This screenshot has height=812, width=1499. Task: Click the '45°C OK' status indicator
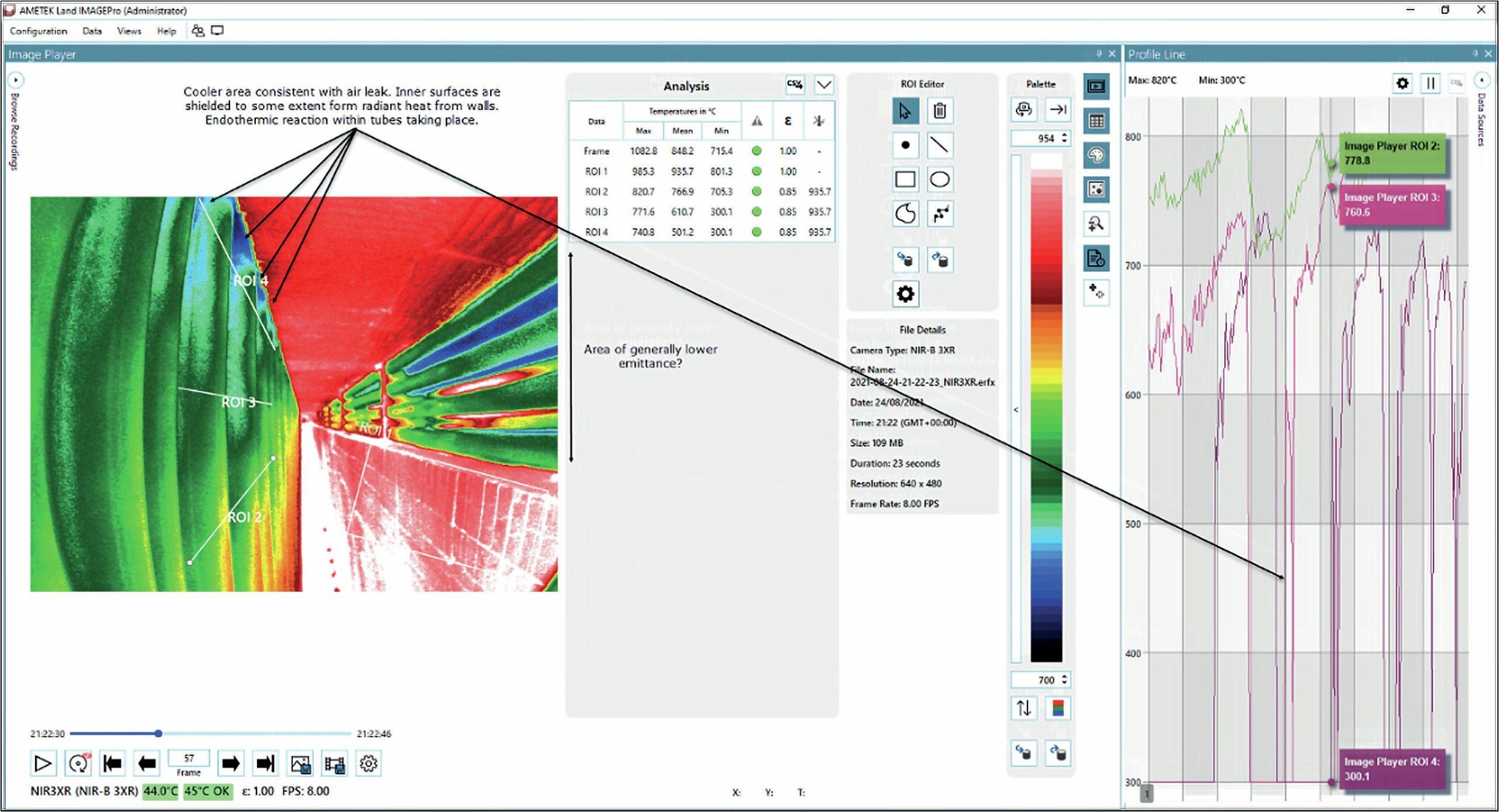point(208,791)
